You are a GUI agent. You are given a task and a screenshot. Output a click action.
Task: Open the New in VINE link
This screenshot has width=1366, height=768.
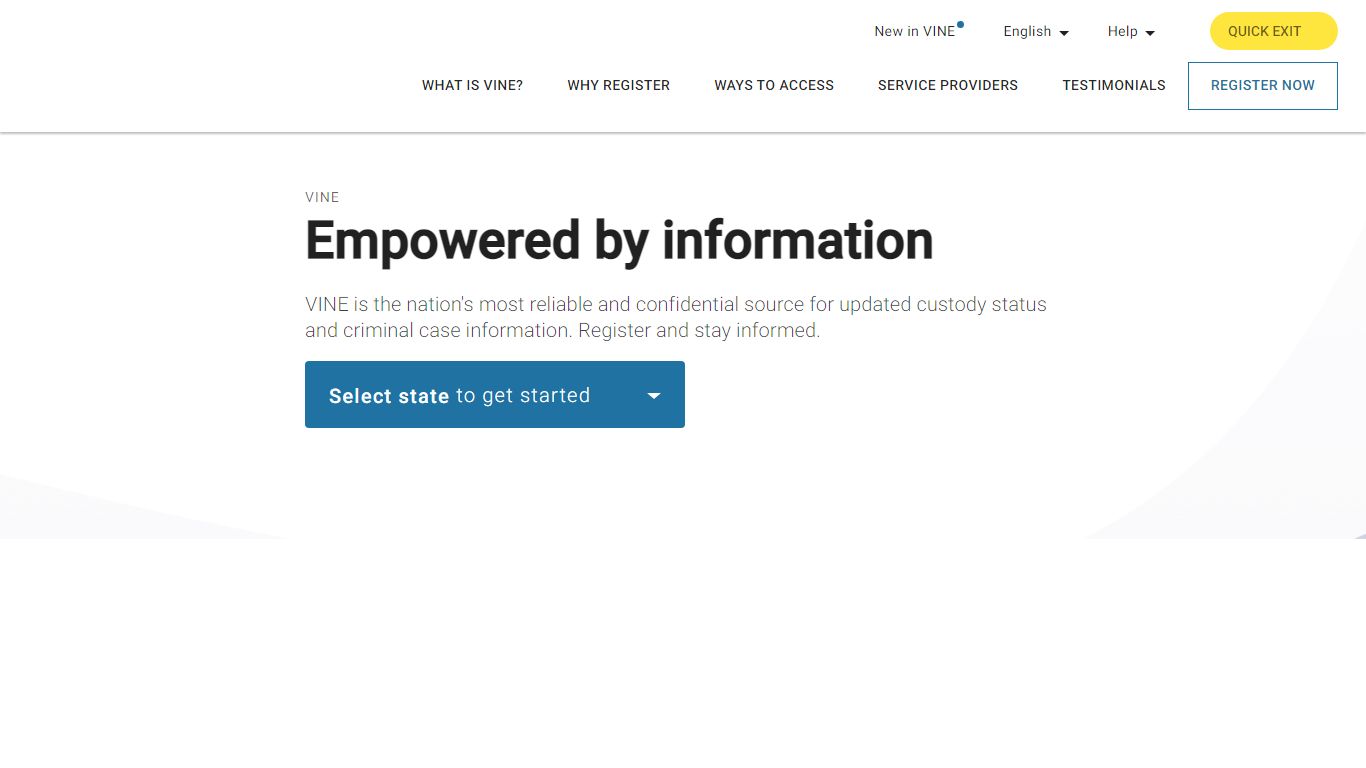point(914,31)
